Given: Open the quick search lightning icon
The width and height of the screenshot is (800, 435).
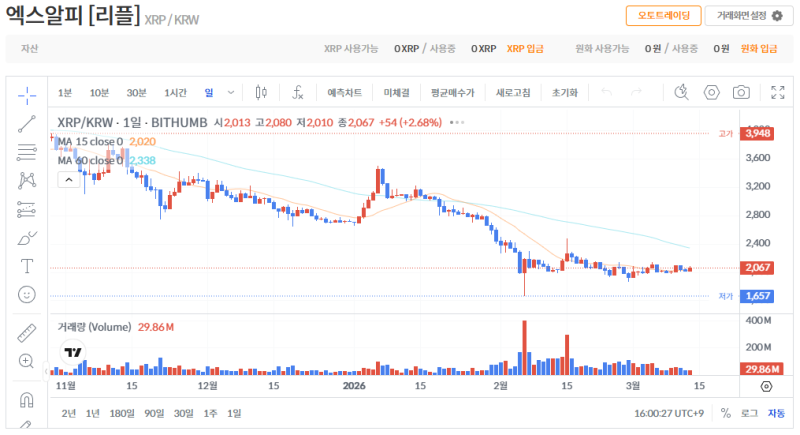Looking at the screenshot, I should [681, 92].
